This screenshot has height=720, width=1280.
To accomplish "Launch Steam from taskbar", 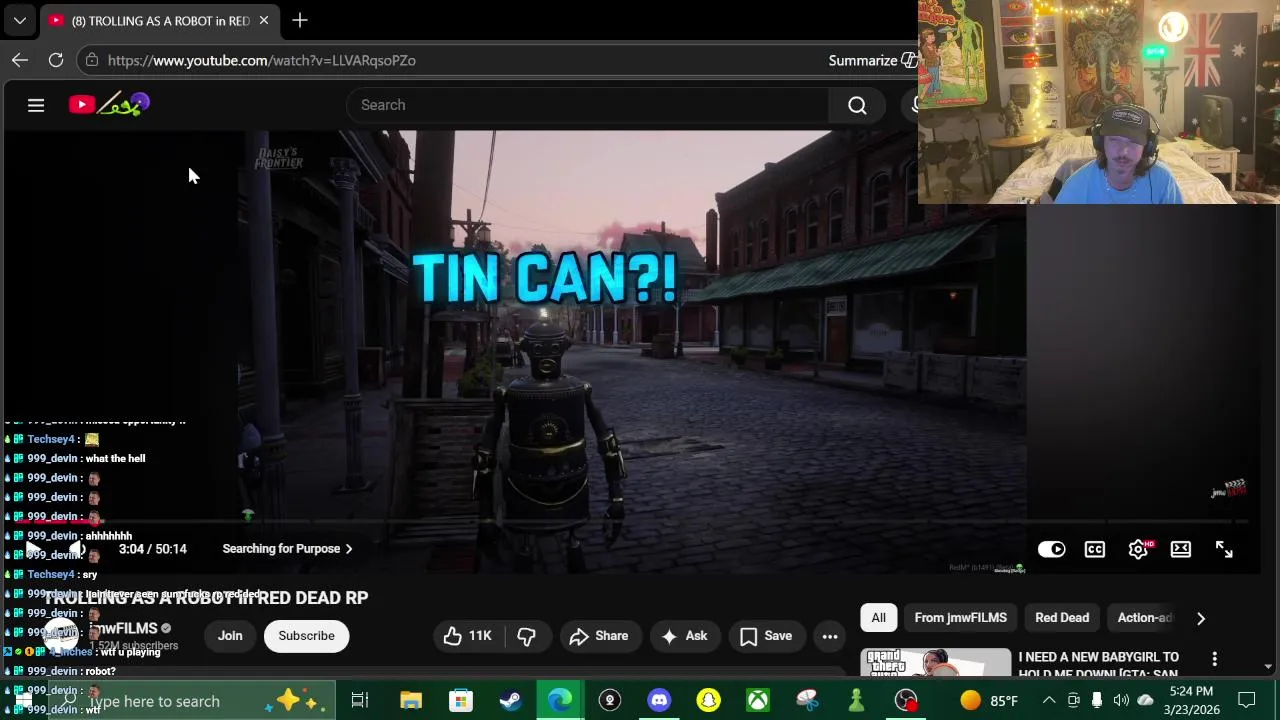I will pyautogui.click(x=510, y=701).
